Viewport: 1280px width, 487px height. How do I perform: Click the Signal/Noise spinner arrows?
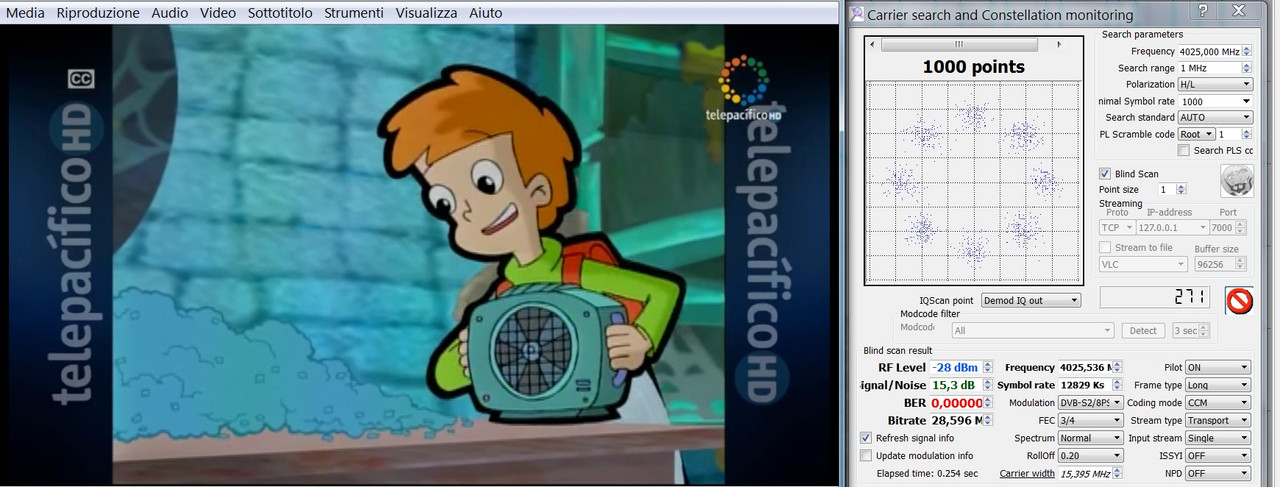pyautogui.click(x=988, y=385)
